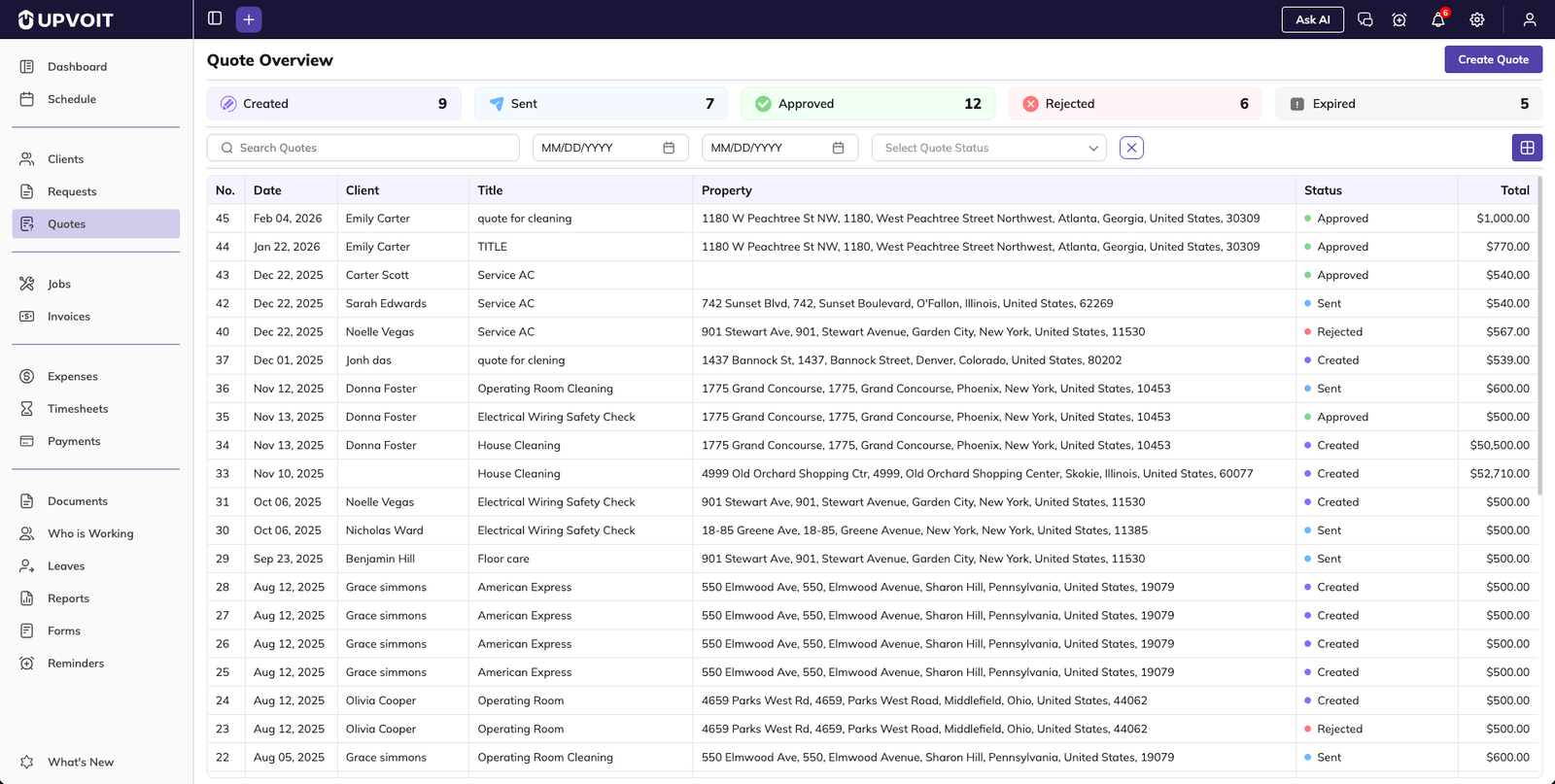Open Timesheets from the sidebar
Viewport: 1555px width, 784px height.
78,409
